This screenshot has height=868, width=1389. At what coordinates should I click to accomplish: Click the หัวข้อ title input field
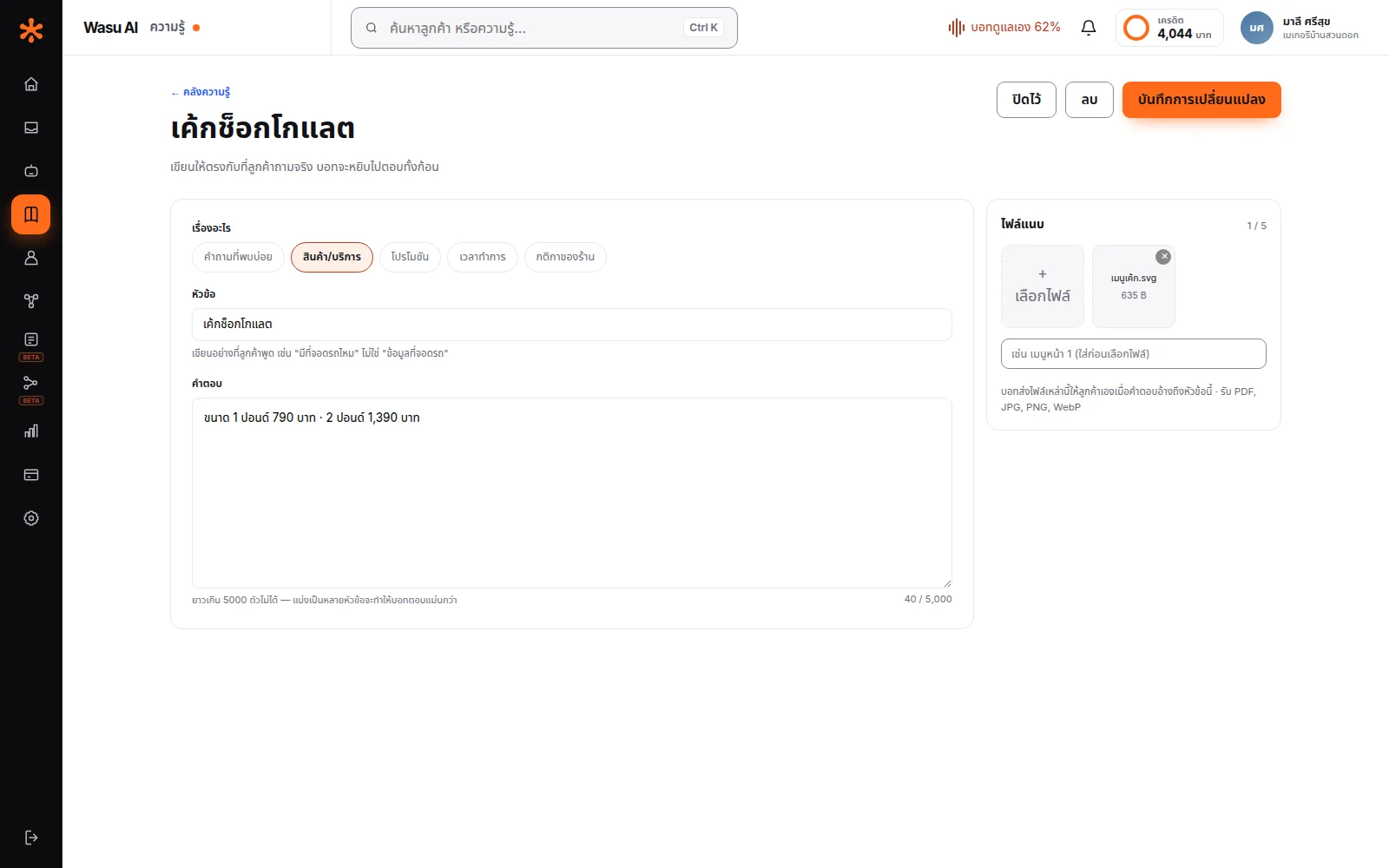pyautogui.click(x=572, y=325)
